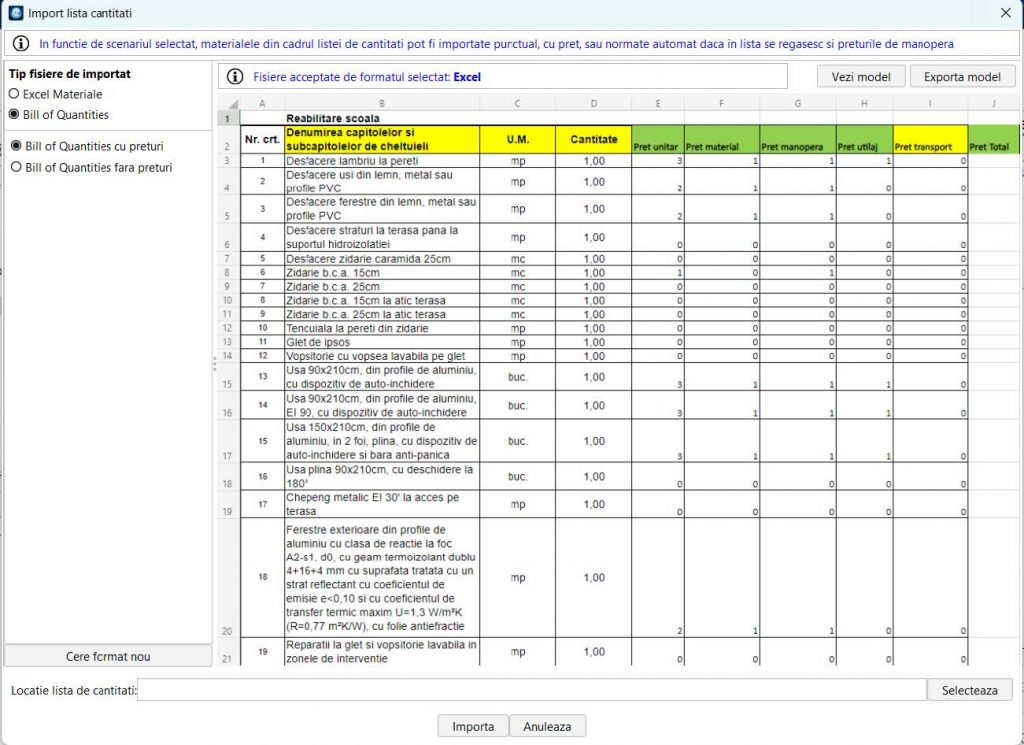This screenshot has height=745, width=1024.
Task: Click the 'Desfacere lambriu la pereti' cell
Action: coord(382,161)
